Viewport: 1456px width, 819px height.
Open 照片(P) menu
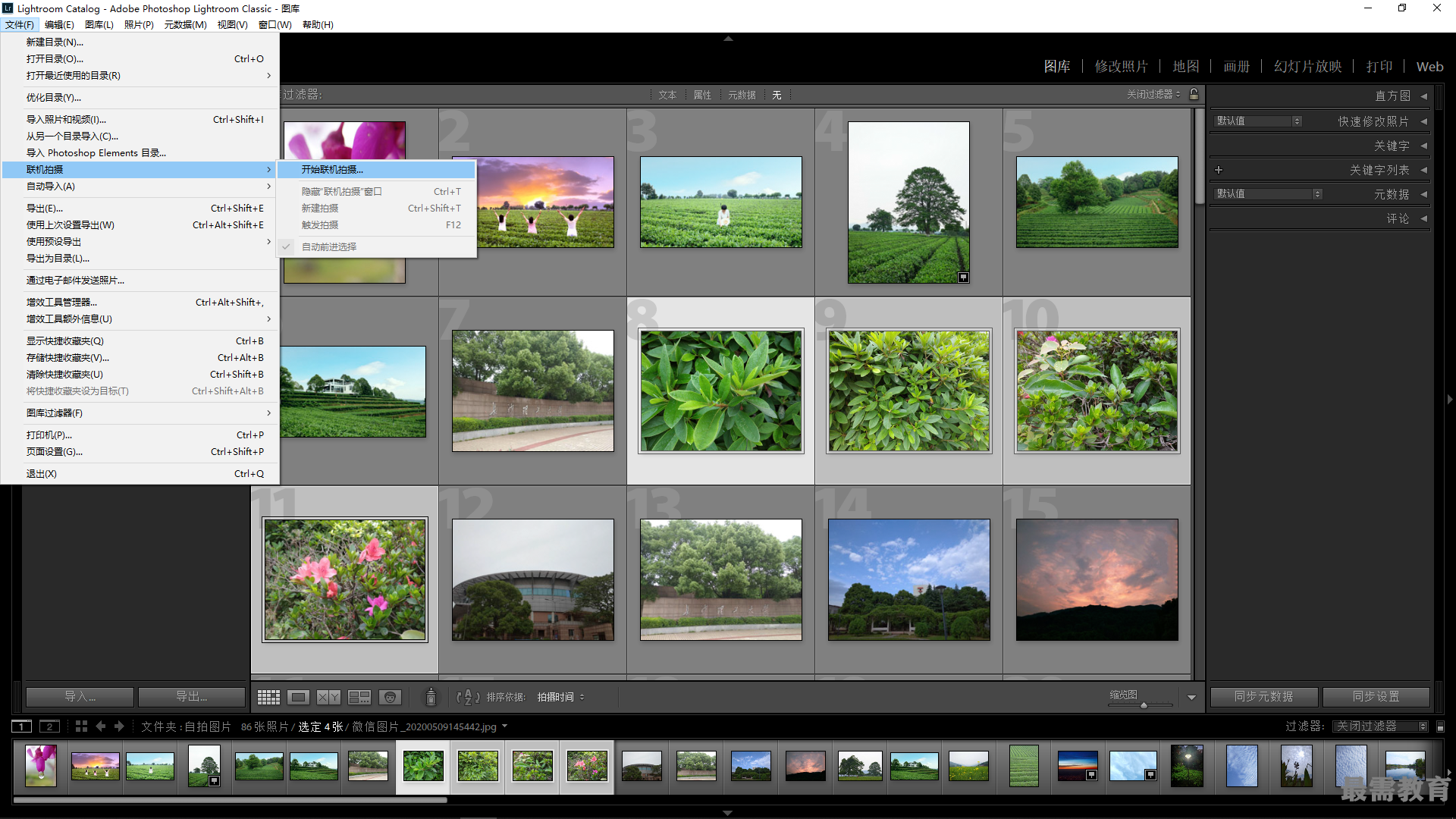coord(139,24)
